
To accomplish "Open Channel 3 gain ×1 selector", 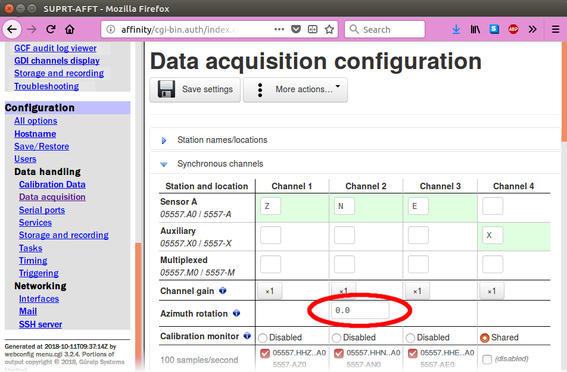I will pyautogui.click(x=417, y=291).
